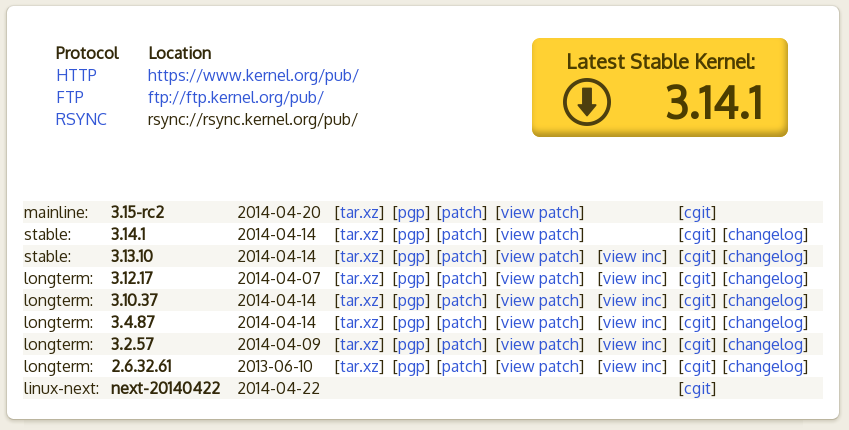Open changelog for longterm 3.2.57
Viewport: 849px width, 430px height.
click(x=764, y=344)
